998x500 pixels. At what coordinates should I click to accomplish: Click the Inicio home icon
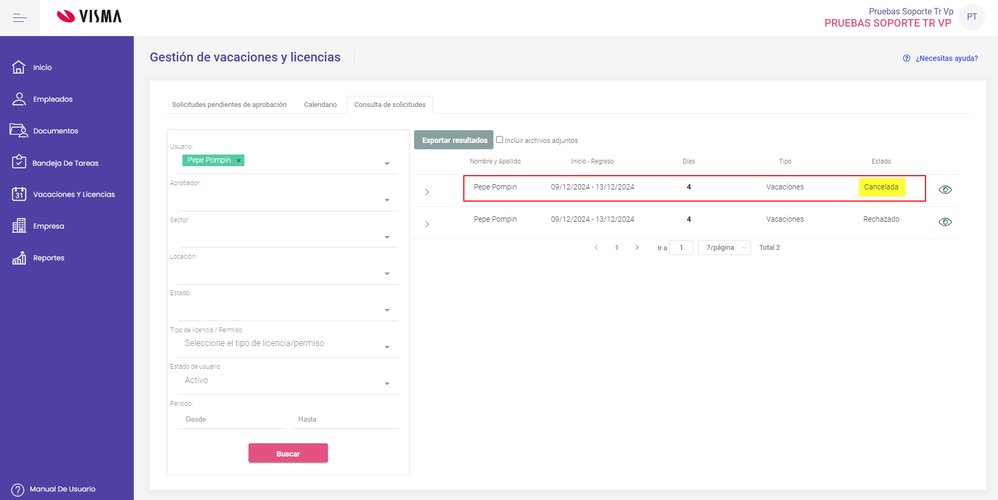[x=18, y=67]
